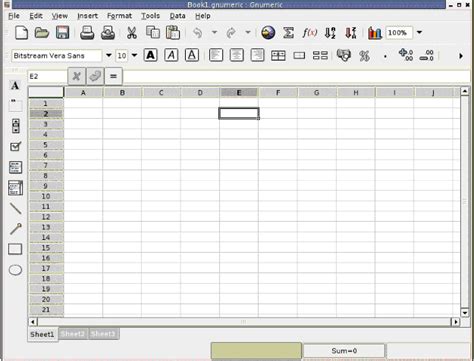
Task: Open redo history dropdown
Action: (x=248, y=33)
